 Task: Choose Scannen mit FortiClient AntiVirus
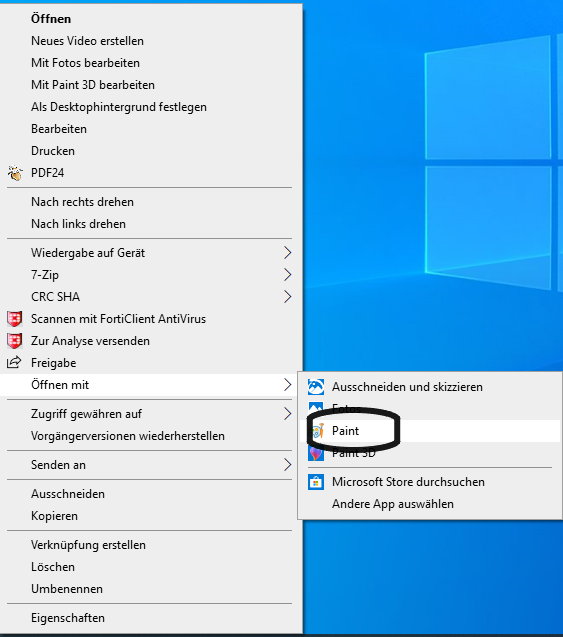point(151,319)
